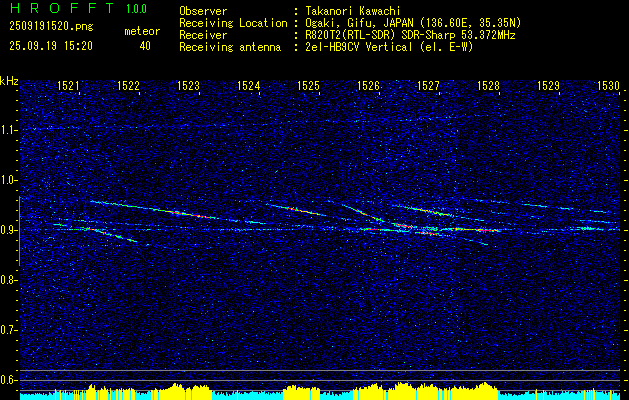The height and width of the screenshot is (400, 629).
Task: Click the 1530 time marker
Action: (609, 85)
